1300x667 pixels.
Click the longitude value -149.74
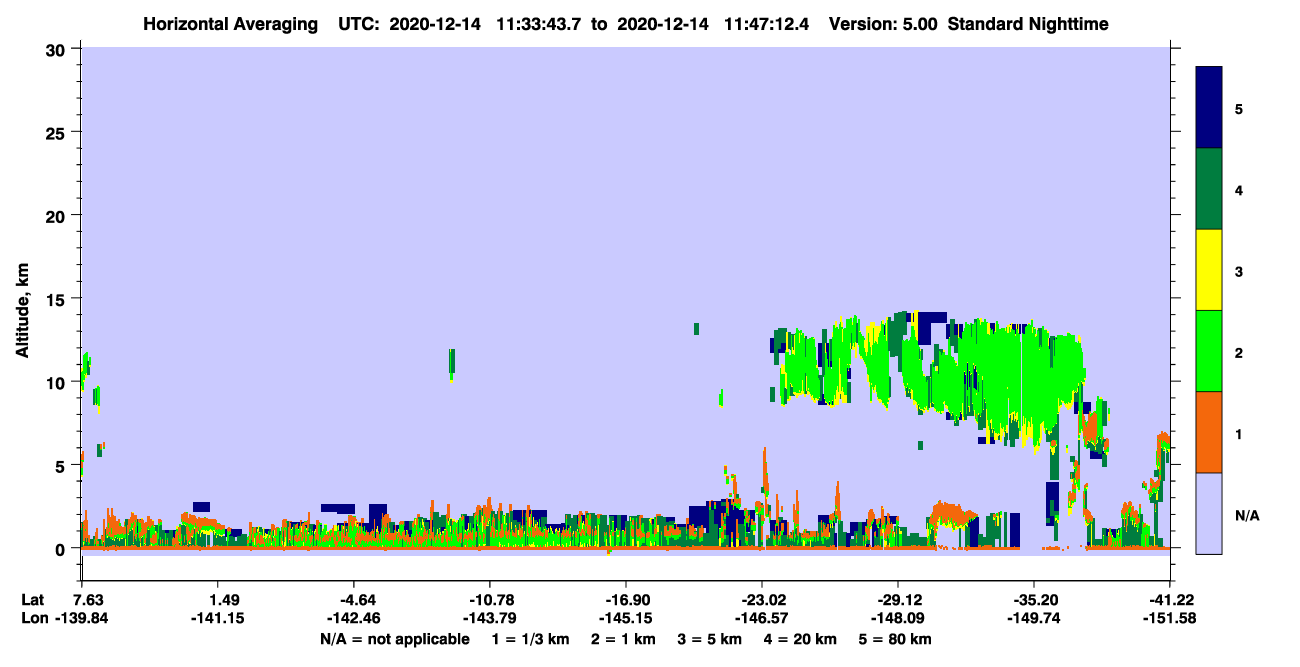coord(1034,618)
